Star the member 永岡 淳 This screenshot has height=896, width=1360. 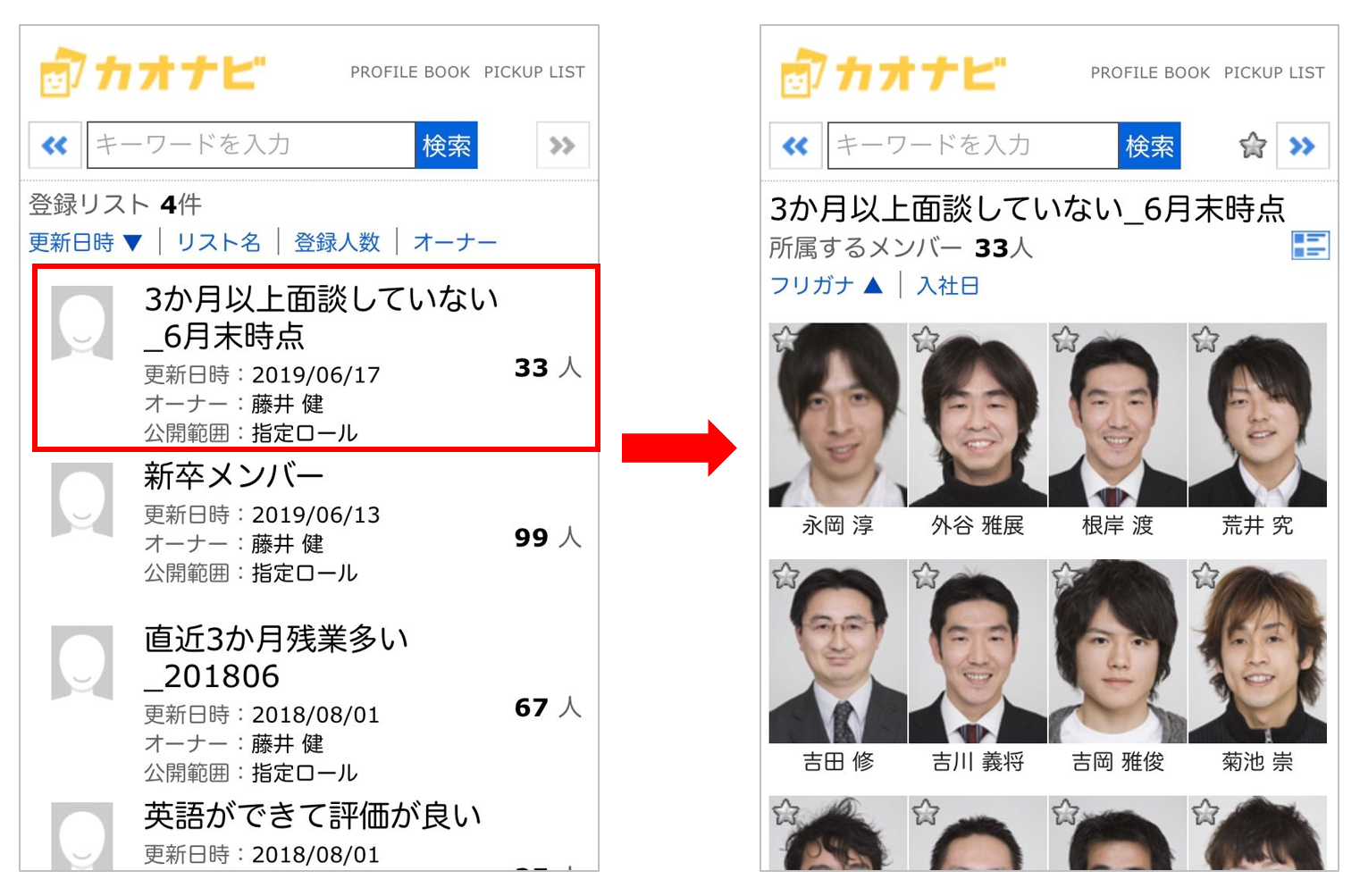pyautogui.click(x=785, y=339)
